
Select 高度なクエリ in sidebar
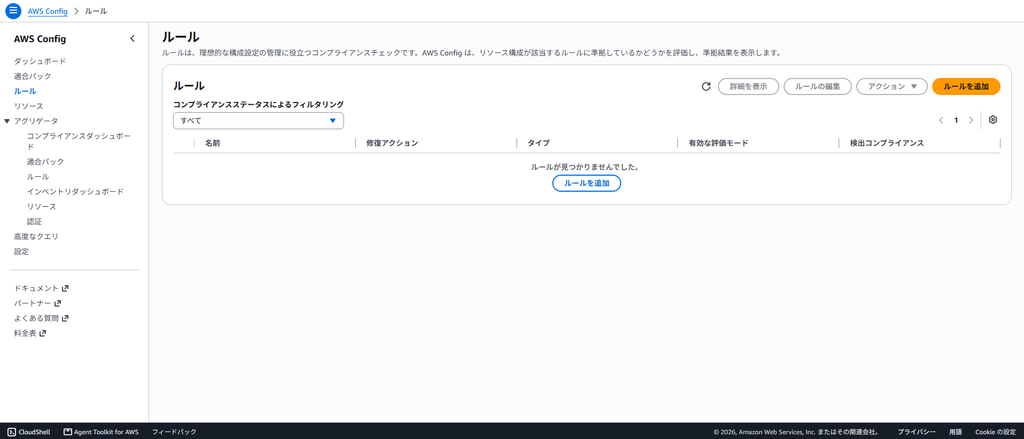click(36, 236)
